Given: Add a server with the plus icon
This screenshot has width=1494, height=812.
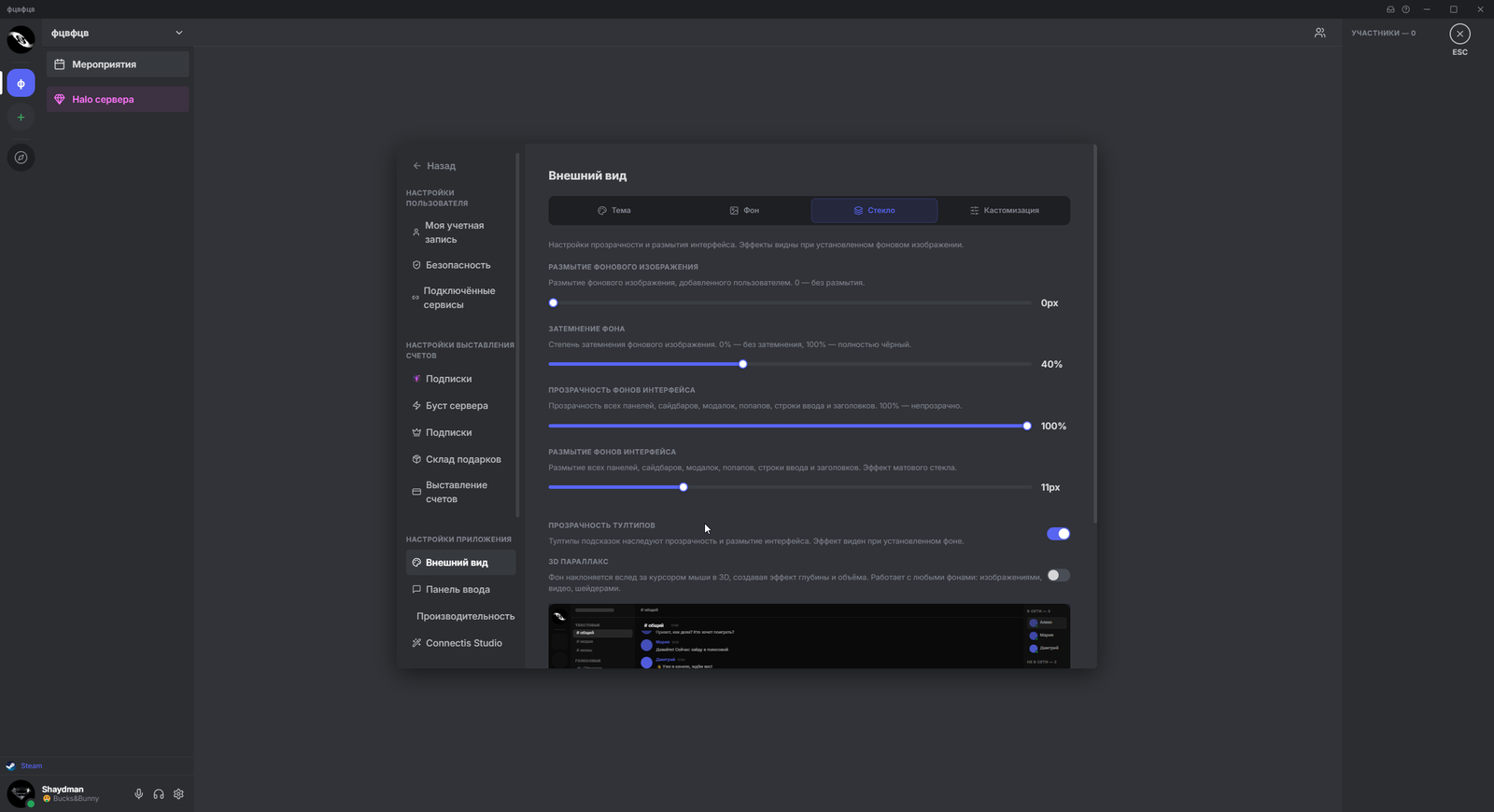Looking at the screenshot, I should [x=21, y=118].
